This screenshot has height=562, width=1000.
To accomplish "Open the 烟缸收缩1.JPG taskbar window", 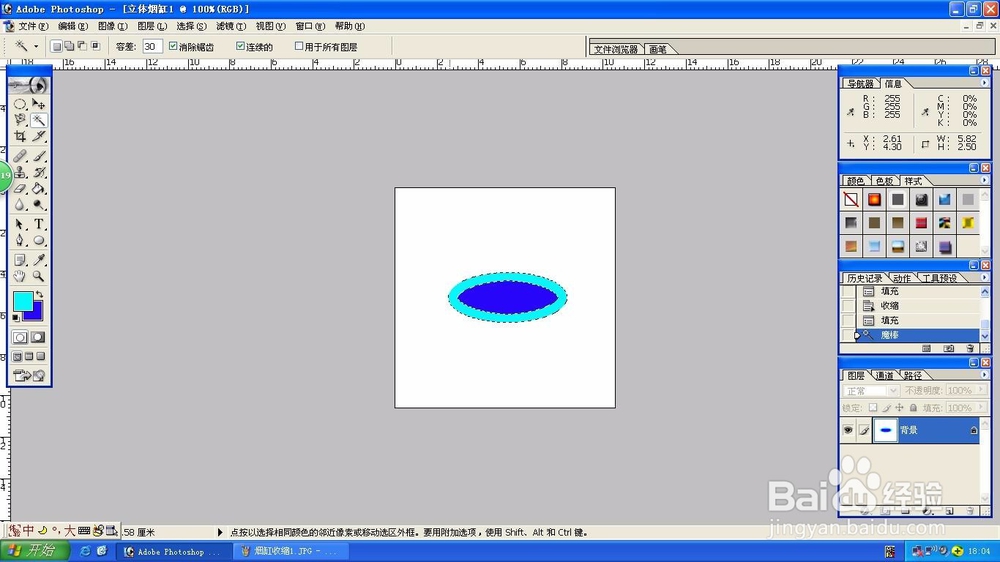I will click(x=290, y=551).
